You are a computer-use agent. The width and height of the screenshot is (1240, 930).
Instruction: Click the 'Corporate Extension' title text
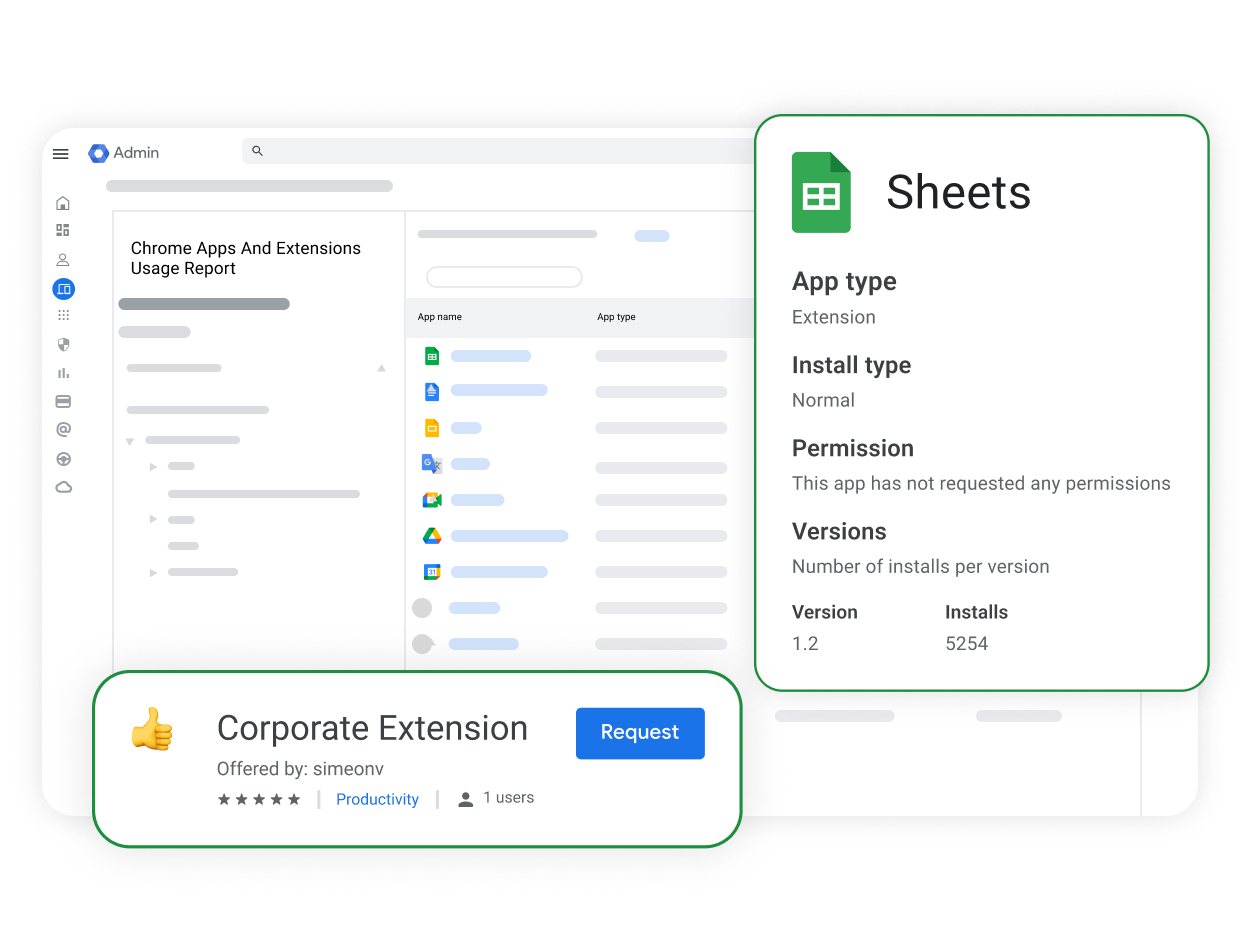372,728
